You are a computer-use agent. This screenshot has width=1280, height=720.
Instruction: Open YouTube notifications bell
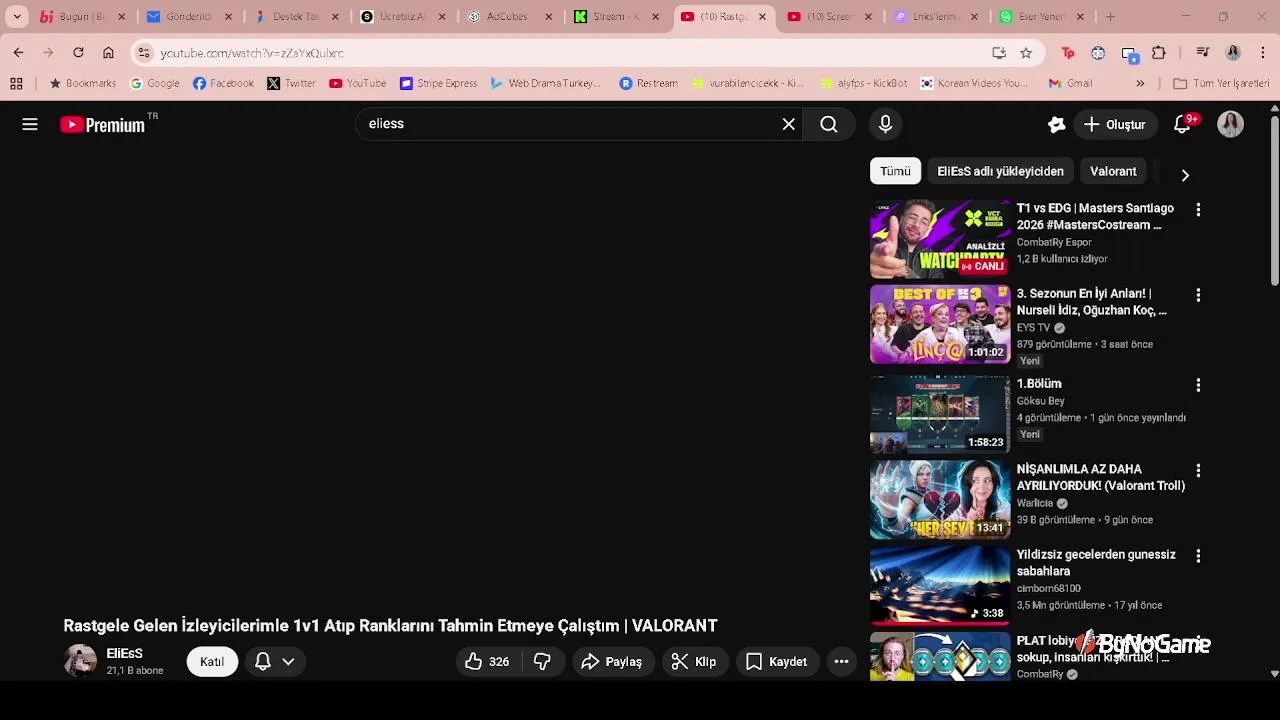click(x=1182, y=124)
